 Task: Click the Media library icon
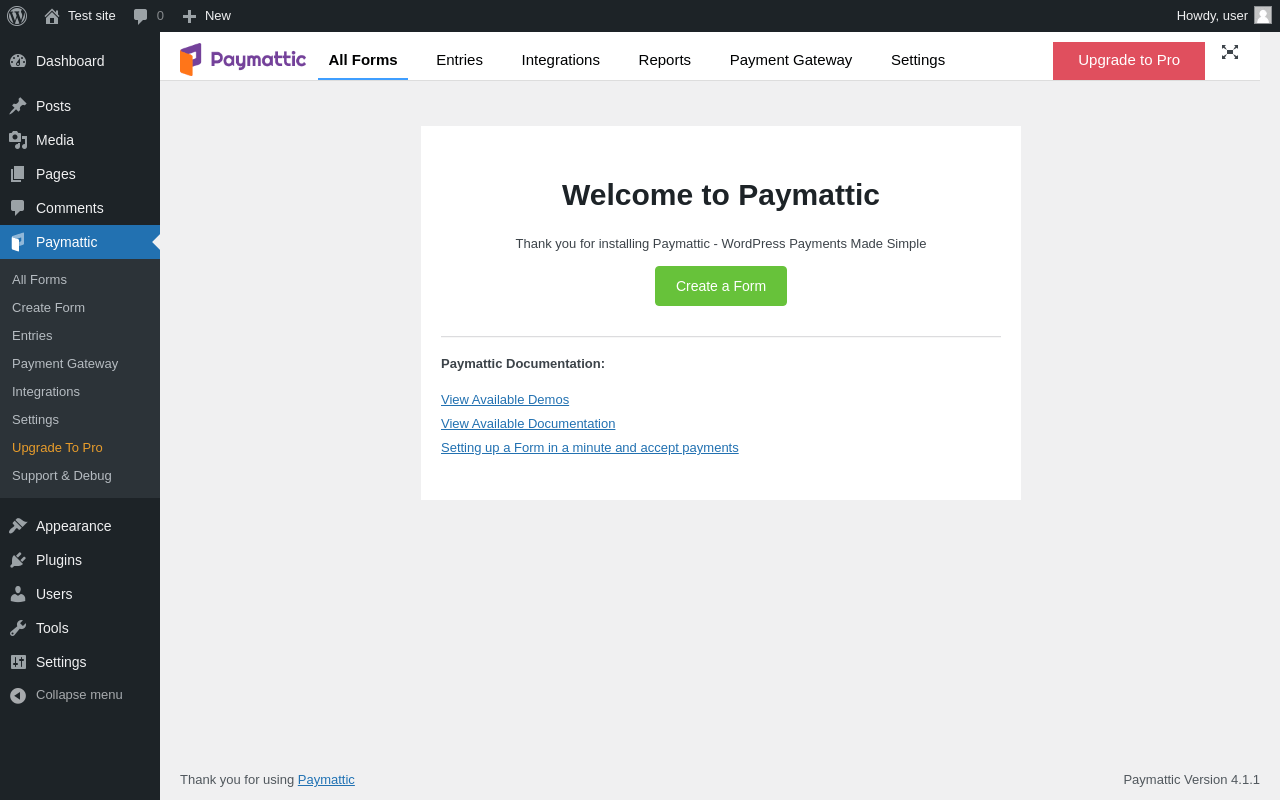(18, 140)
